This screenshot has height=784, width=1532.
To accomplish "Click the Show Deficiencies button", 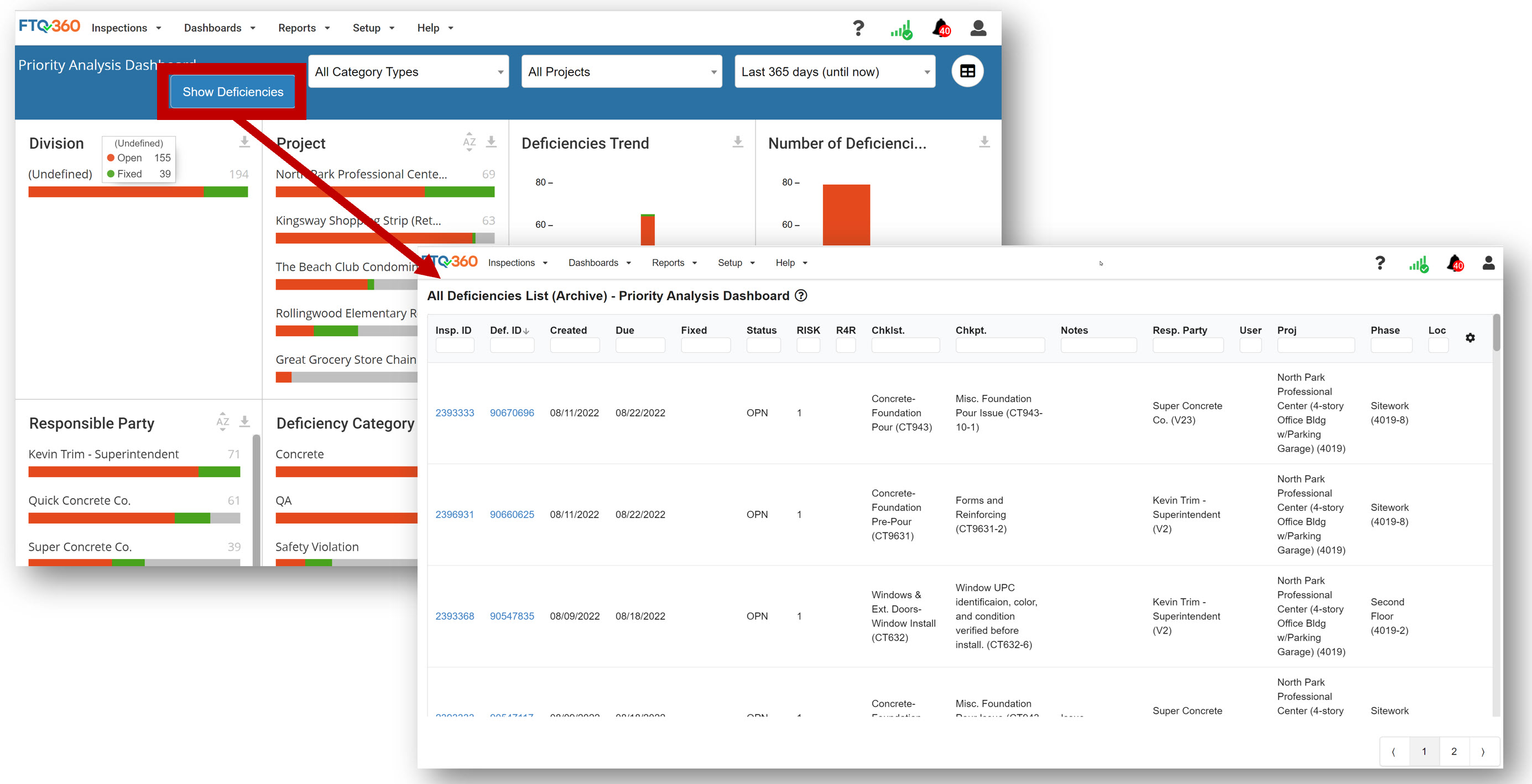I will pos(232,92).
